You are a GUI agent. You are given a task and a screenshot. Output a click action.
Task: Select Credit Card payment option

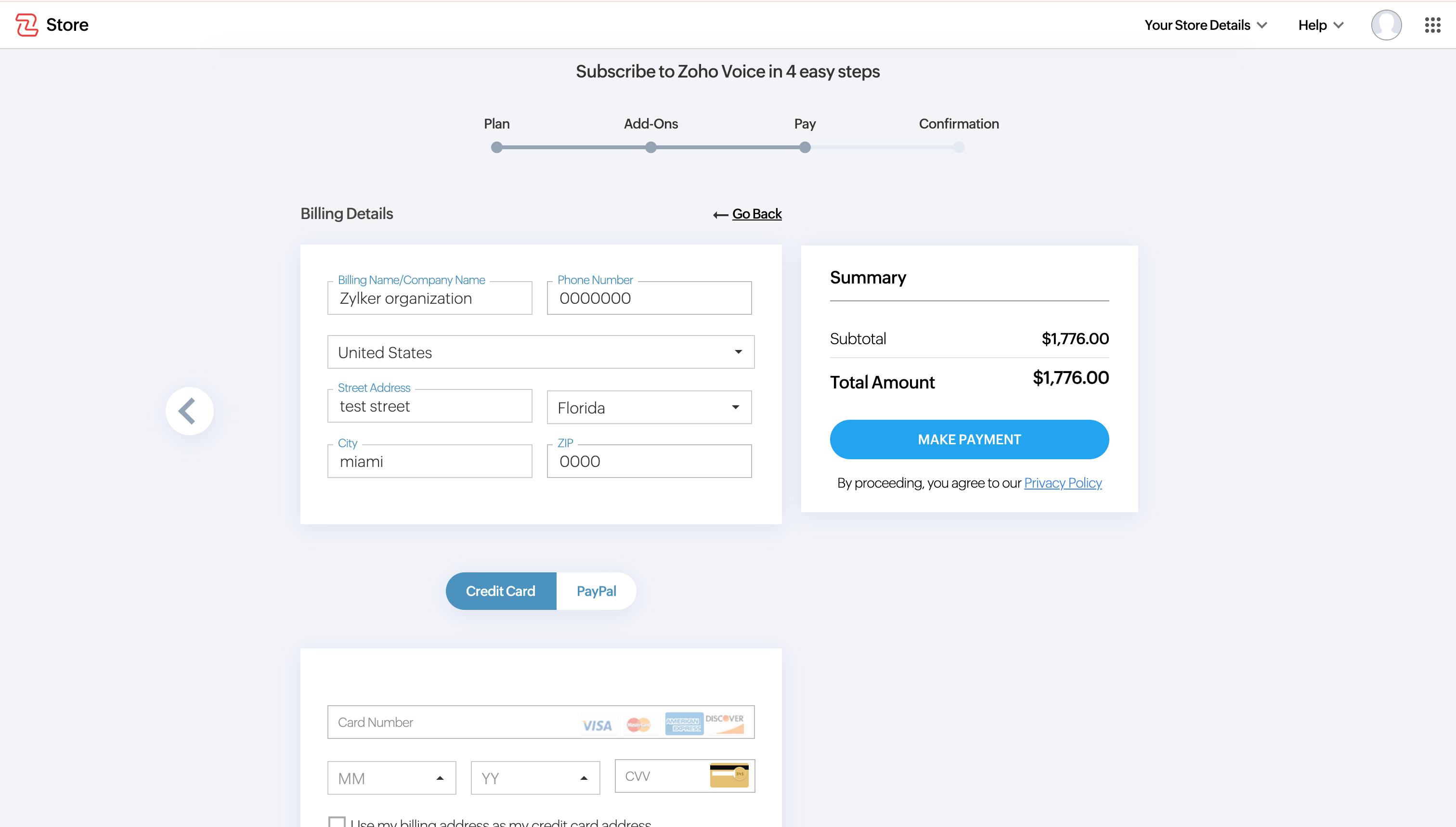[x=500, y=591]
